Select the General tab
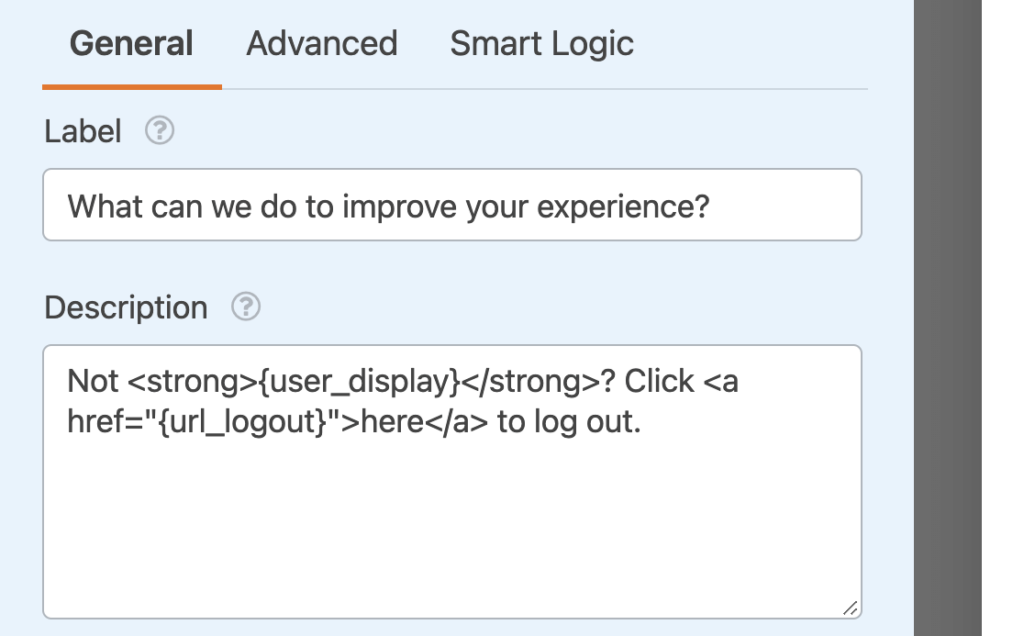 [130, 44]
